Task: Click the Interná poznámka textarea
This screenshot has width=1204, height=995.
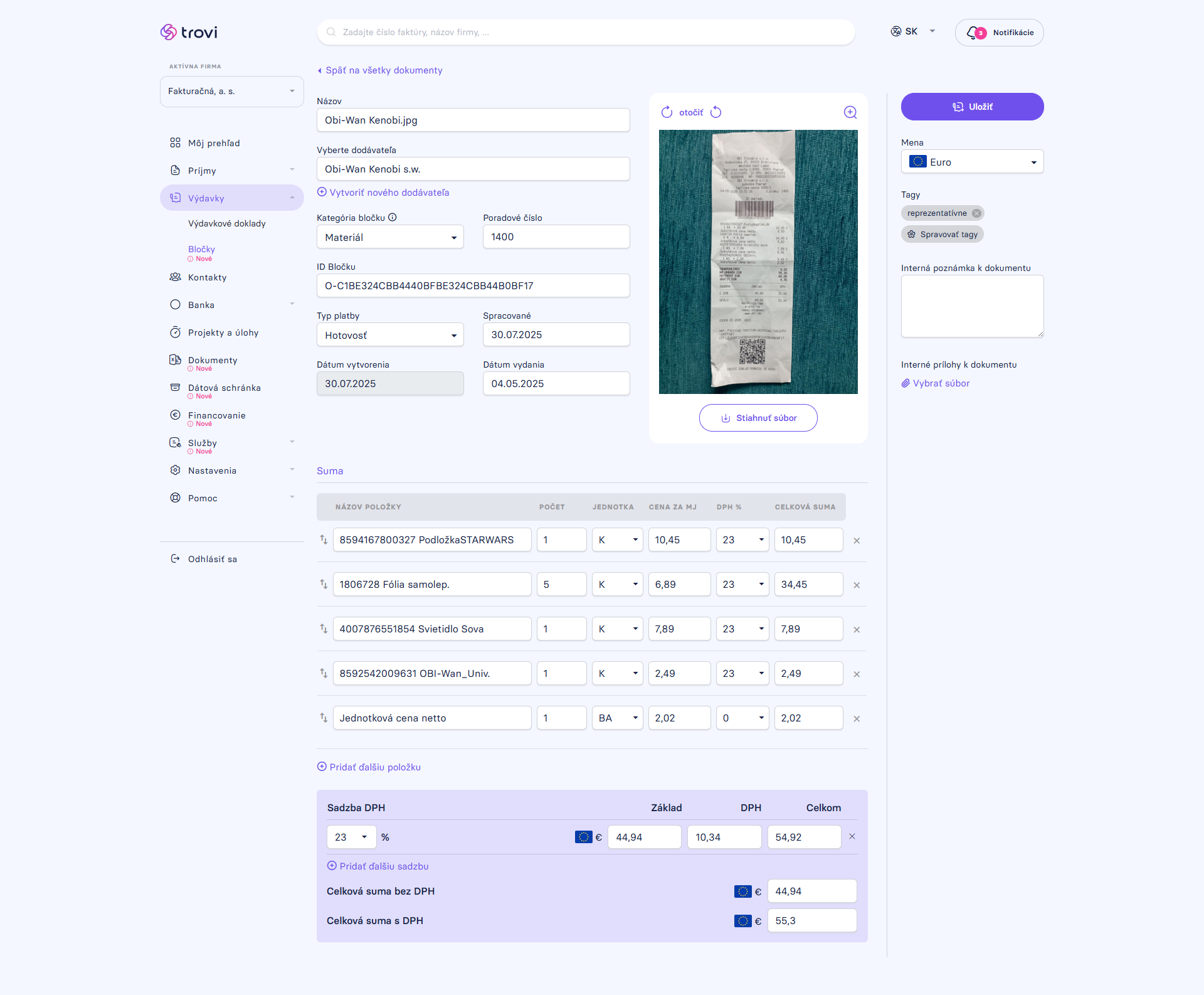Action: [x=973, y=306]
